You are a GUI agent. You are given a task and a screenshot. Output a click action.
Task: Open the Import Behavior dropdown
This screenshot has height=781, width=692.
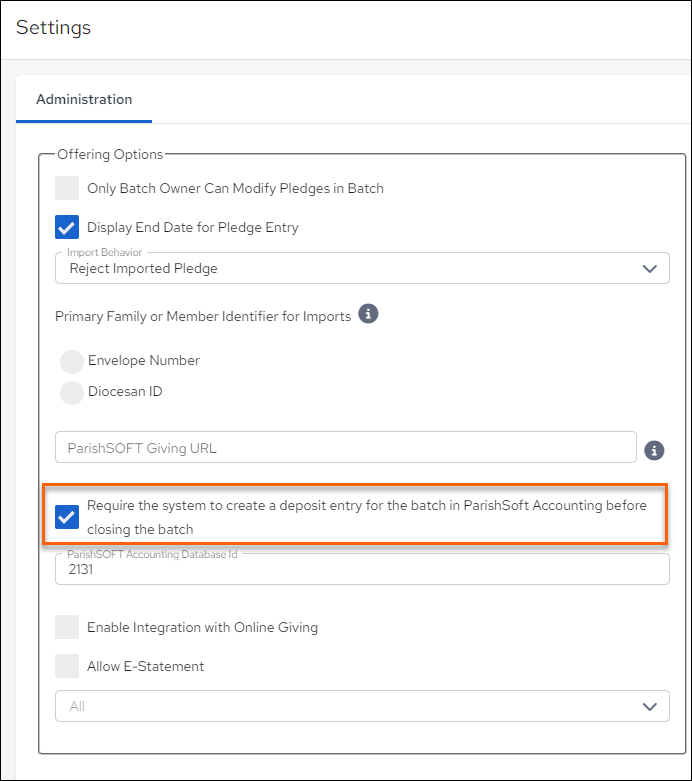pos(362,268)
